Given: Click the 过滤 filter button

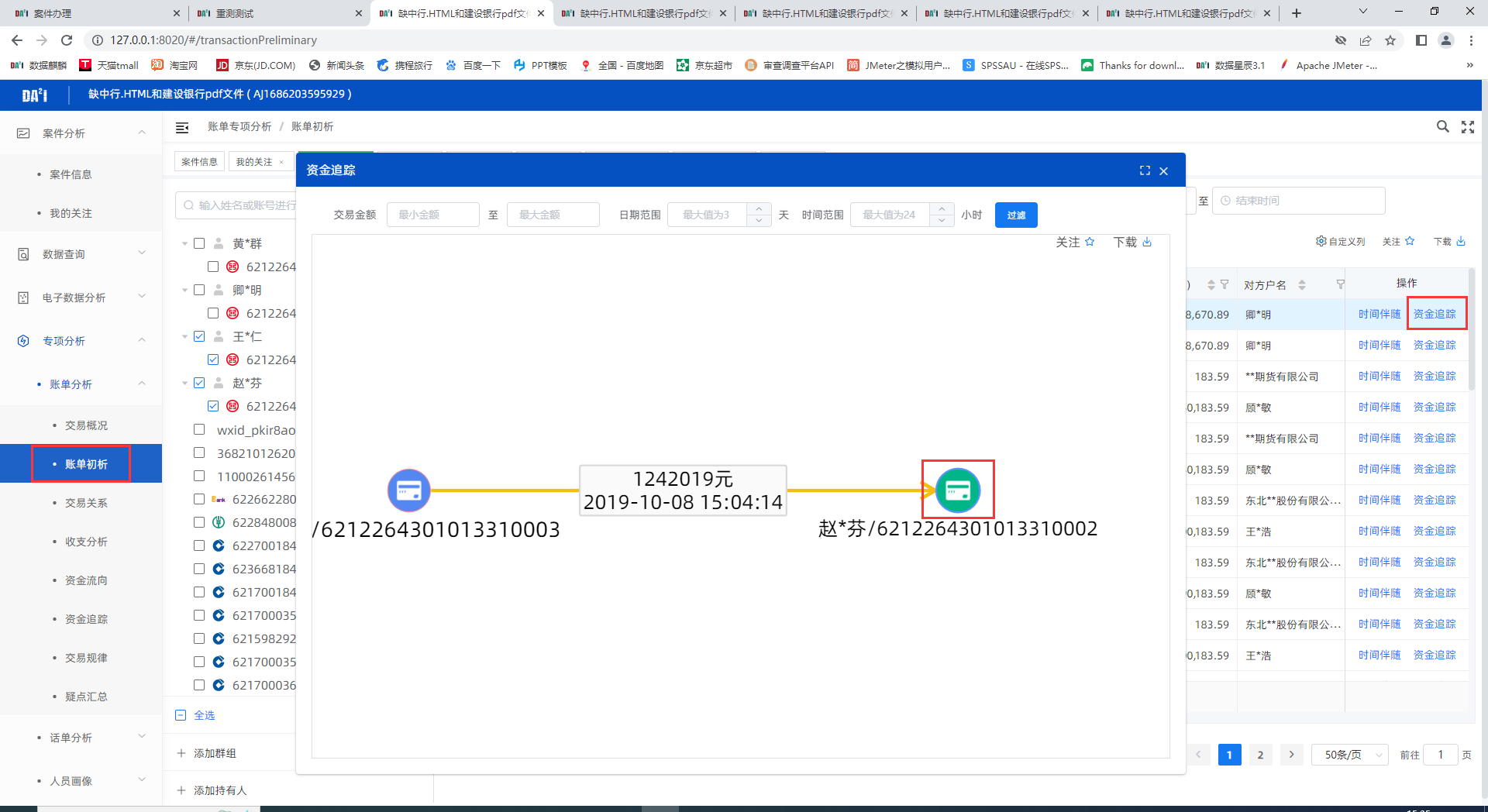Looking at the screenshot, I should 1016,215.
